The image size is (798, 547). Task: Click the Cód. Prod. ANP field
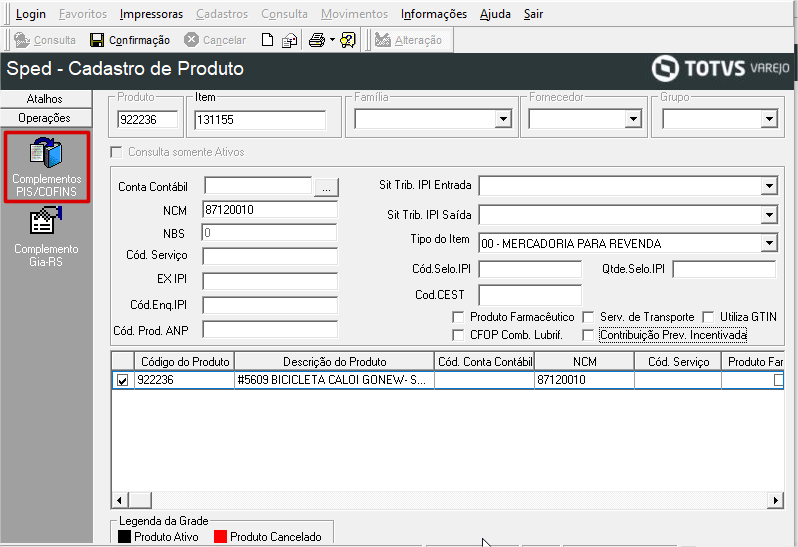tap(270, 329)
